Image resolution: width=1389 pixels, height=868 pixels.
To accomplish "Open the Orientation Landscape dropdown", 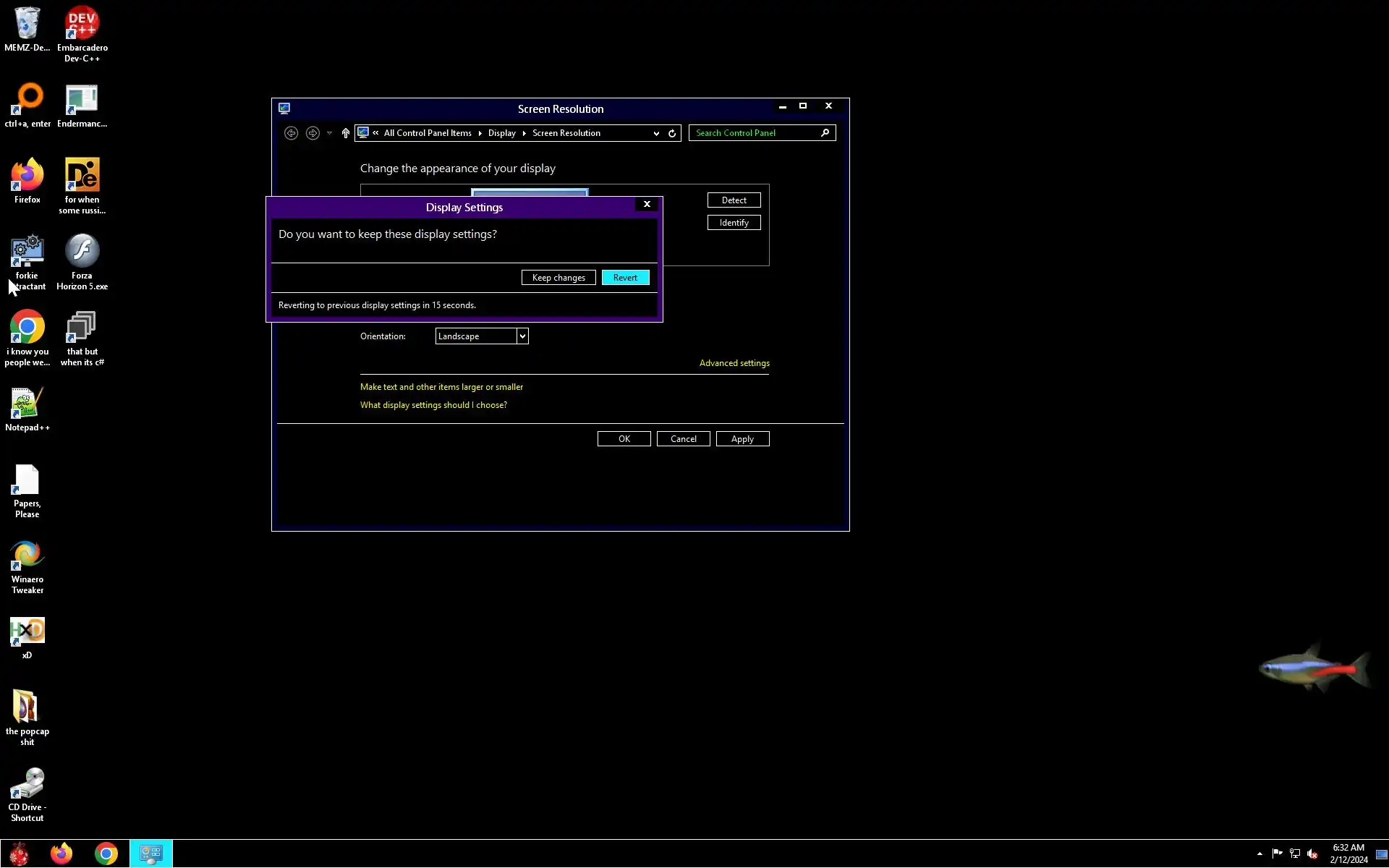I will pyautogui.click(x=522, y=336).
